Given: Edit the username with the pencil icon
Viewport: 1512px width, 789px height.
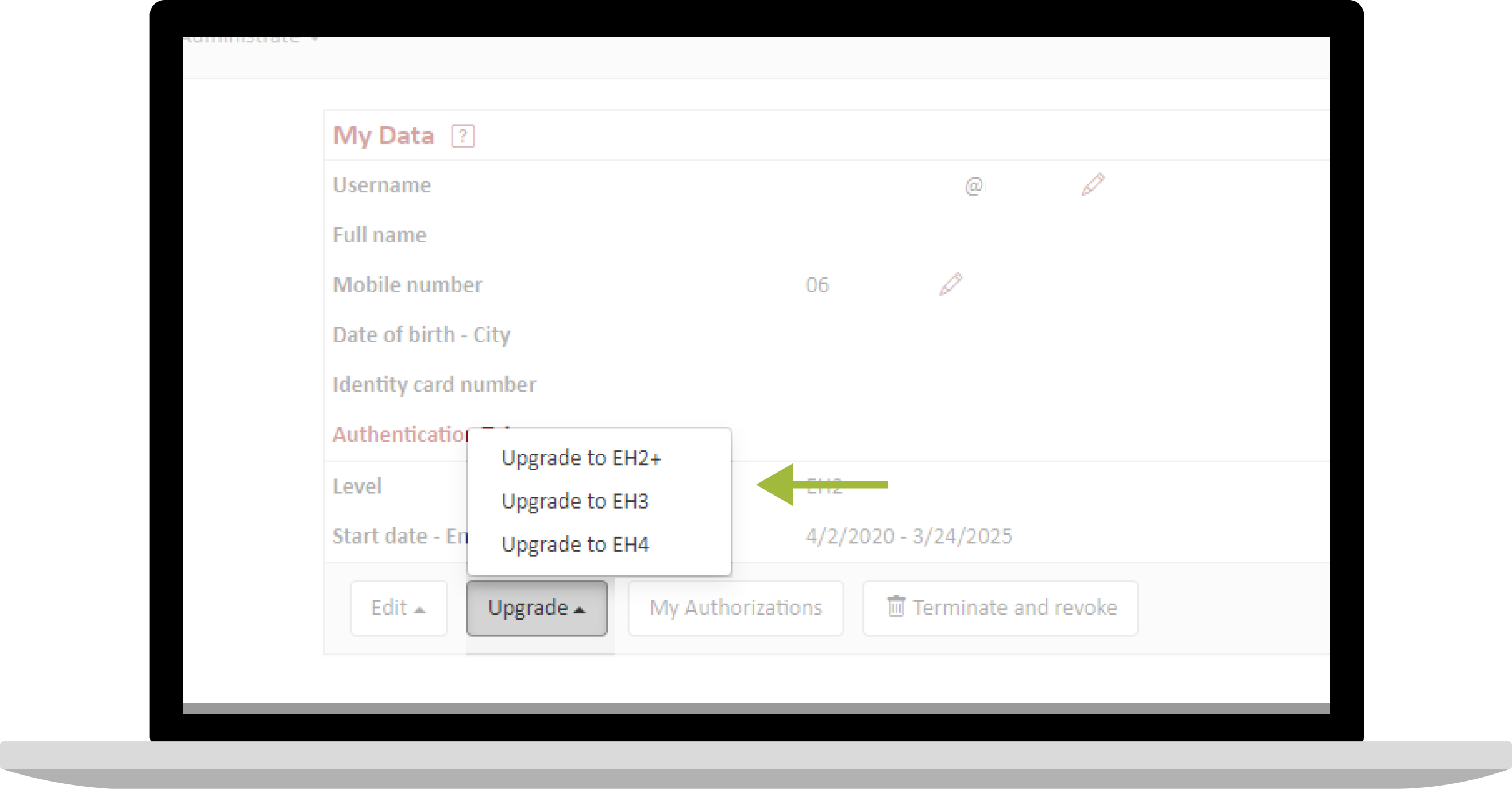Looking at the screenshot, I should click(1093, 184).
